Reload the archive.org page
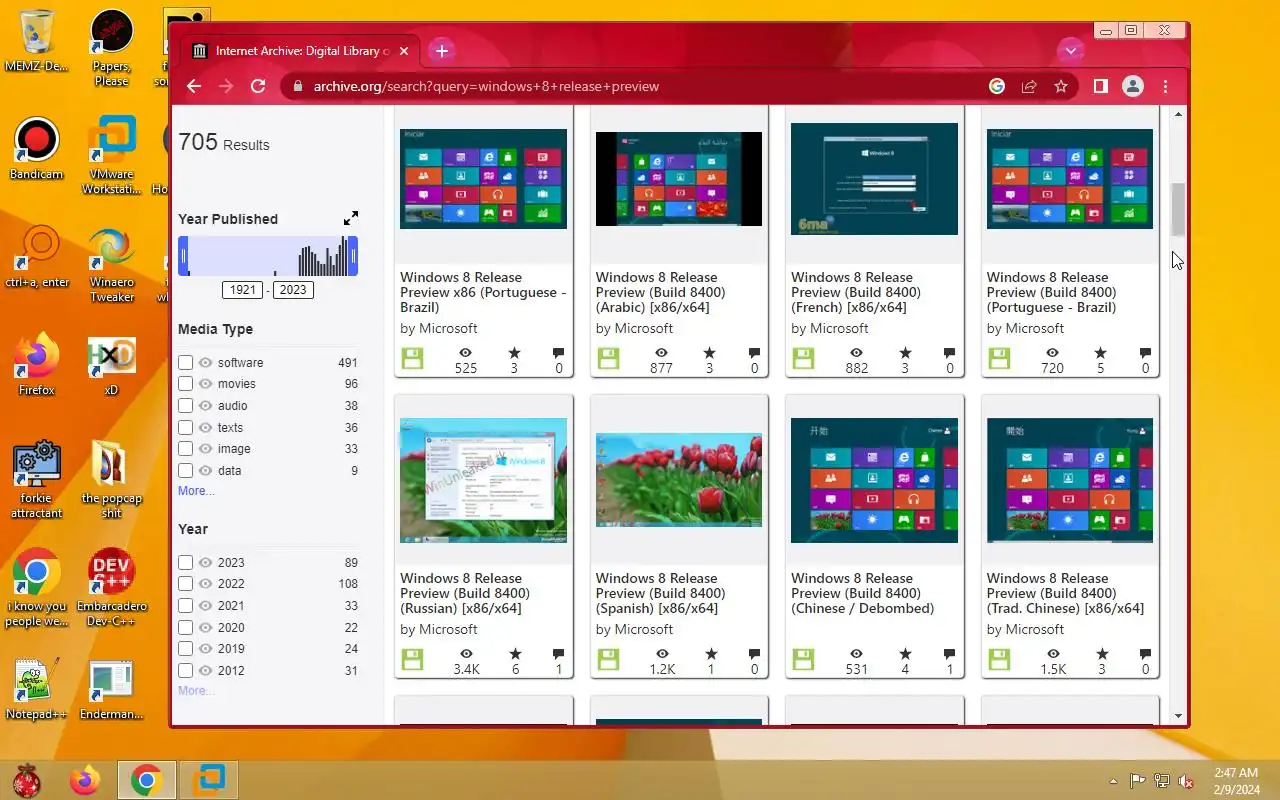The image size is (1280, 800). 258,87
